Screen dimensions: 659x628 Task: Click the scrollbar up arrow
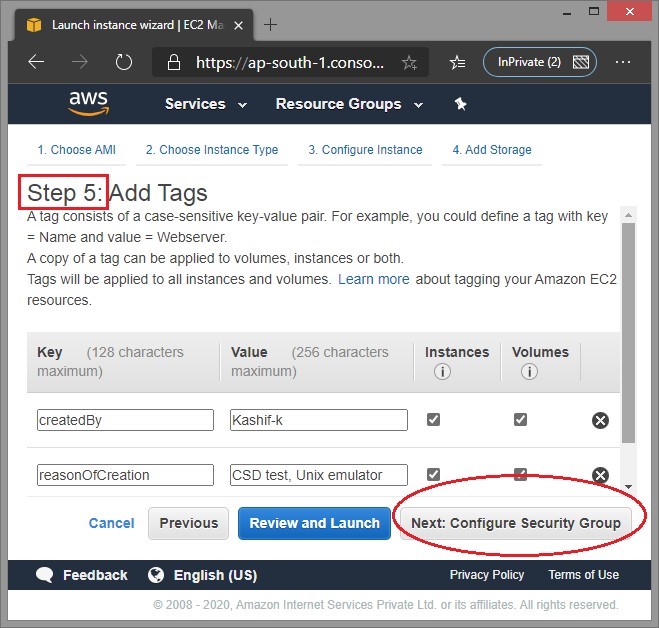pyautogui.click(x=628, y=215)
